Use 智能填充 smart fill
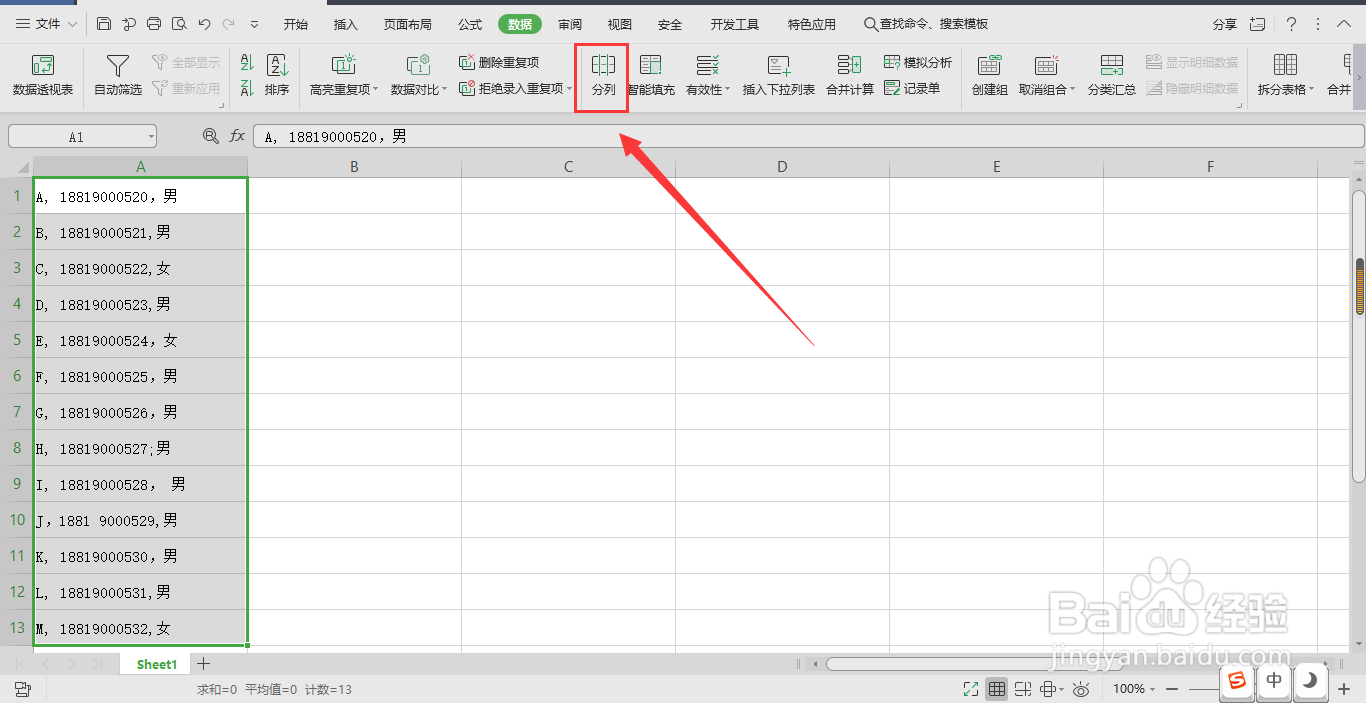Viewport: 1366px width, 703px height. 651,76
